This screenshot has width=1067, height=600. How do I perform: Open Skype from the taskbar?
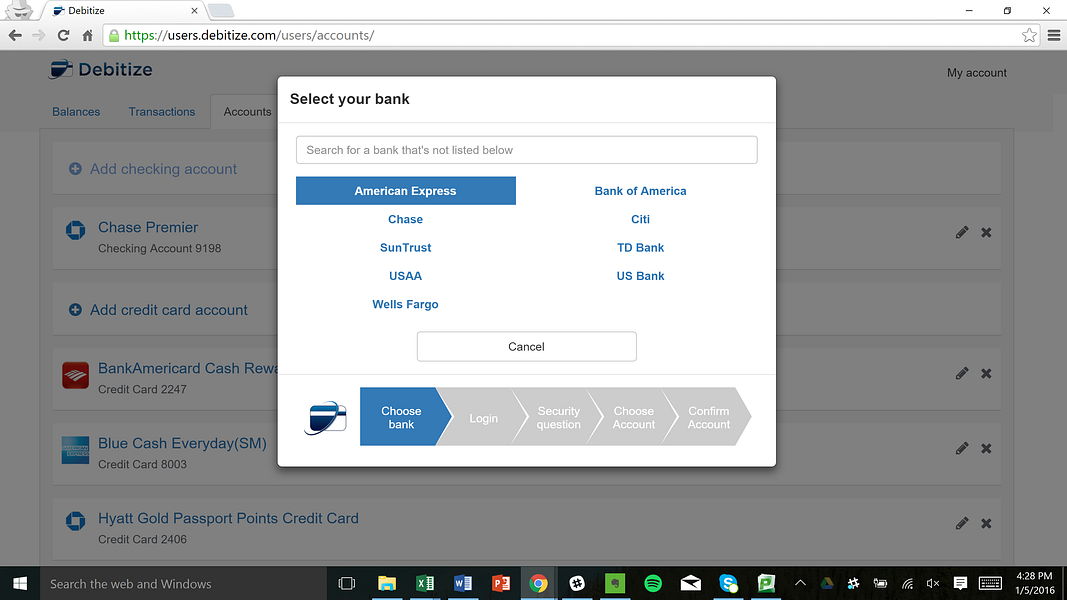(x=729, y=584)
